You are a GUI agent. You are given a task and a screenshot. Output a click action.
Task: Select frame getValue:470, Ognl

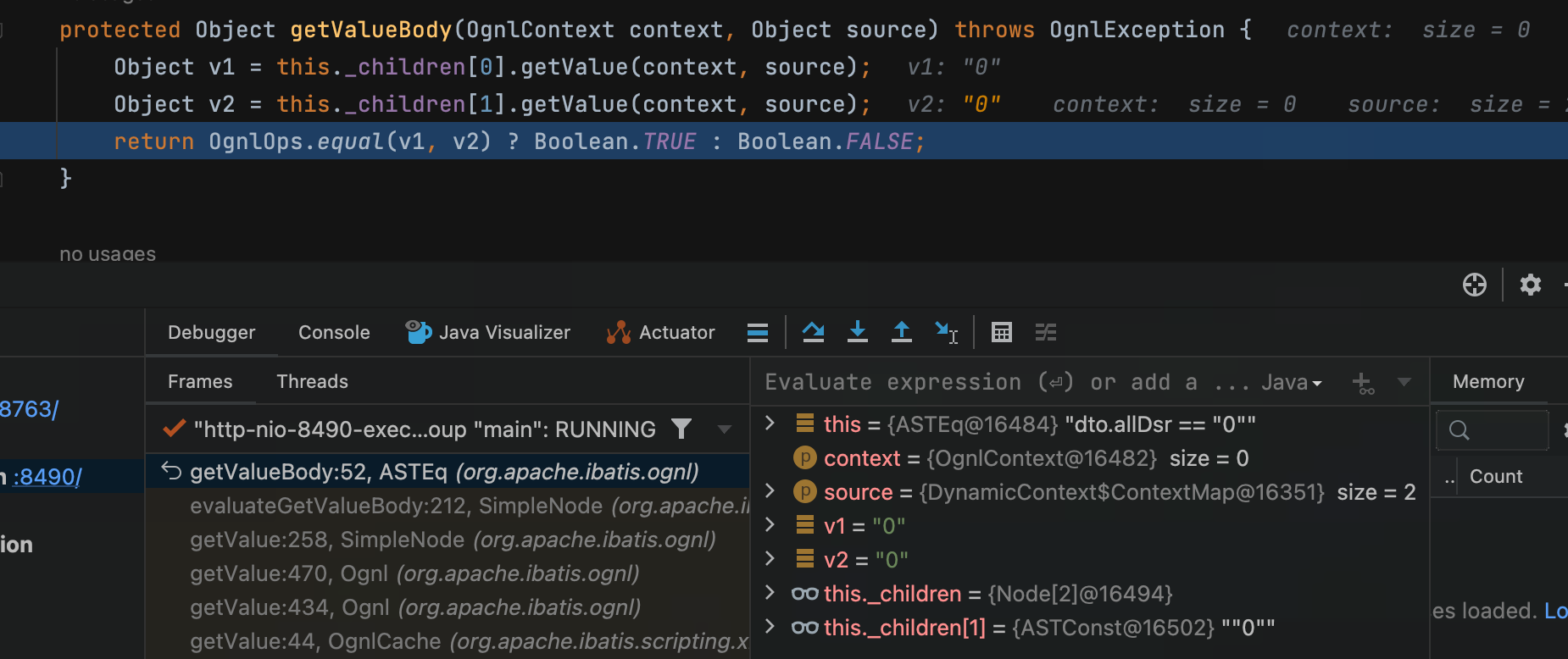pyautogui.click(x=448, y=573)
